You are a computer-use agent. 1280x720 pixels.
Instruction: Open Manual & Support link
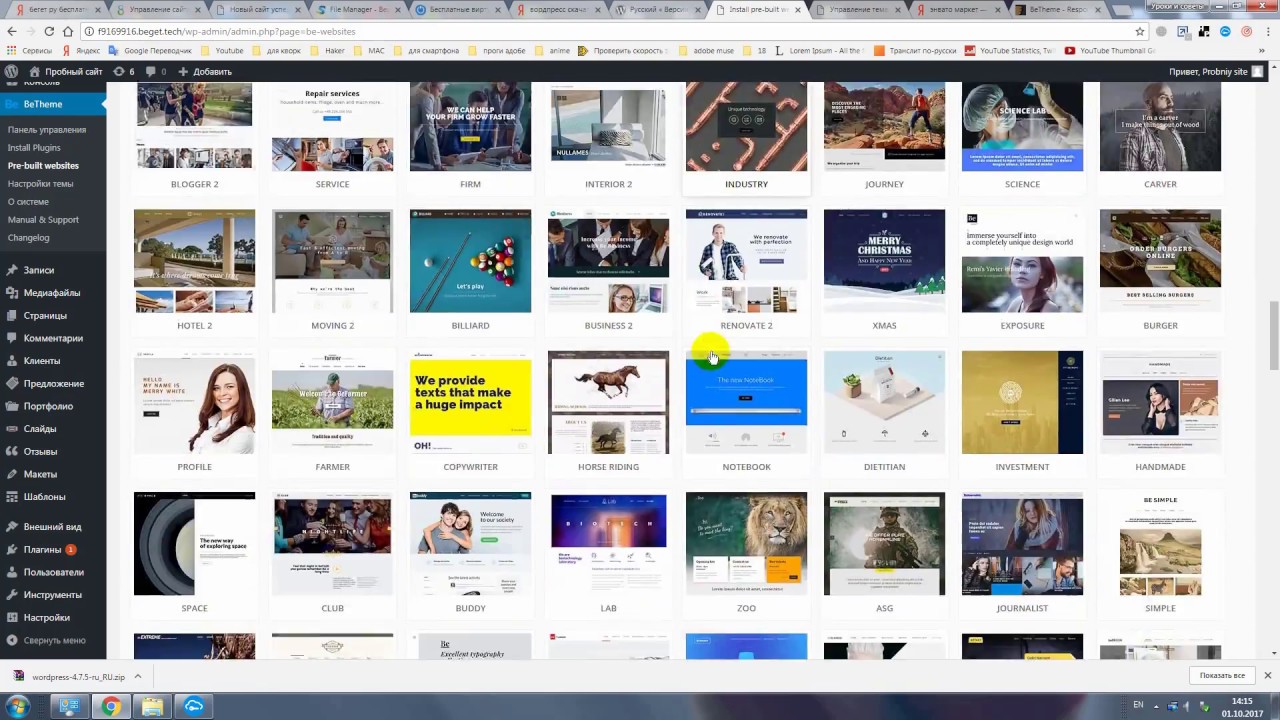point(43,220)
